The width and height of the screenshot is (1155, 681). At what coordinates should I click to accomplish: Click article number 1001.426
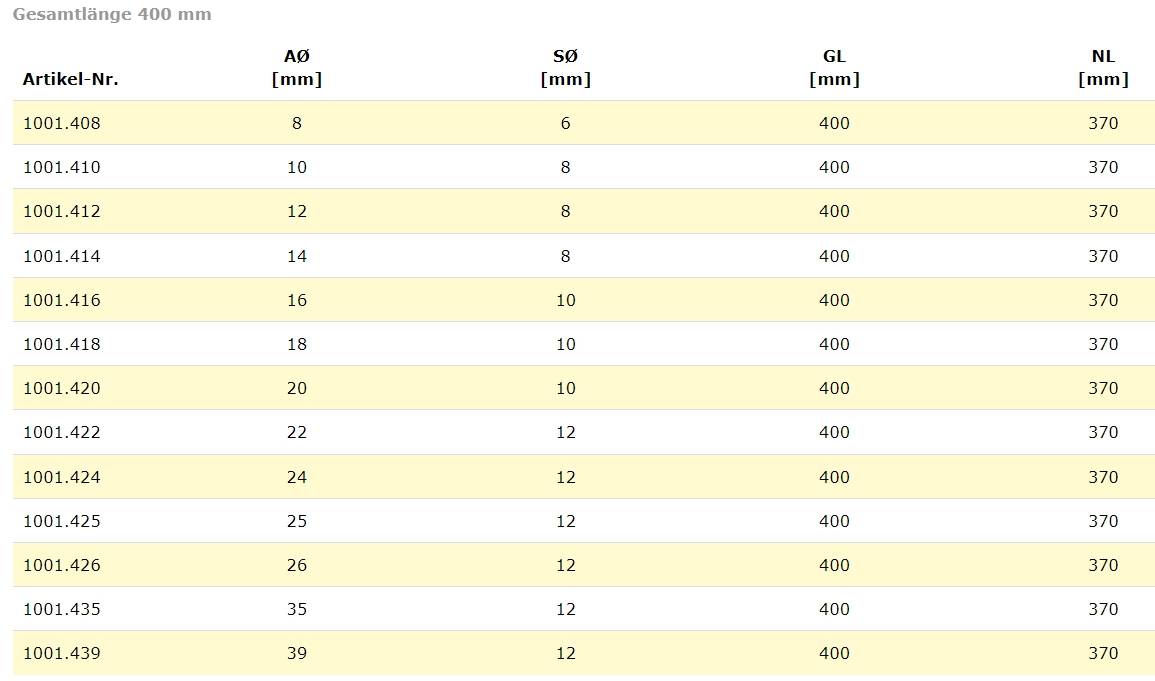[x=62, y=565]
